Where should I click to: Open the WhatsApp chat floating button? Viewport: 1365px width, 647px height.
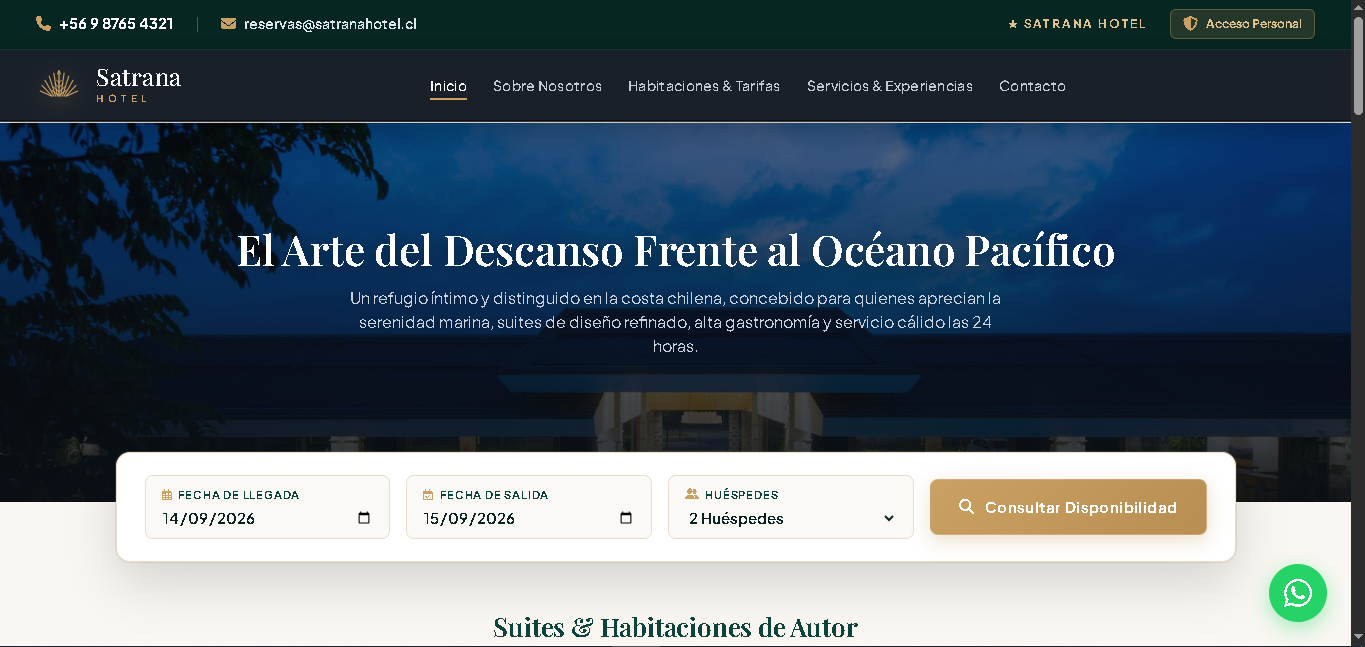click(1297, 593)
